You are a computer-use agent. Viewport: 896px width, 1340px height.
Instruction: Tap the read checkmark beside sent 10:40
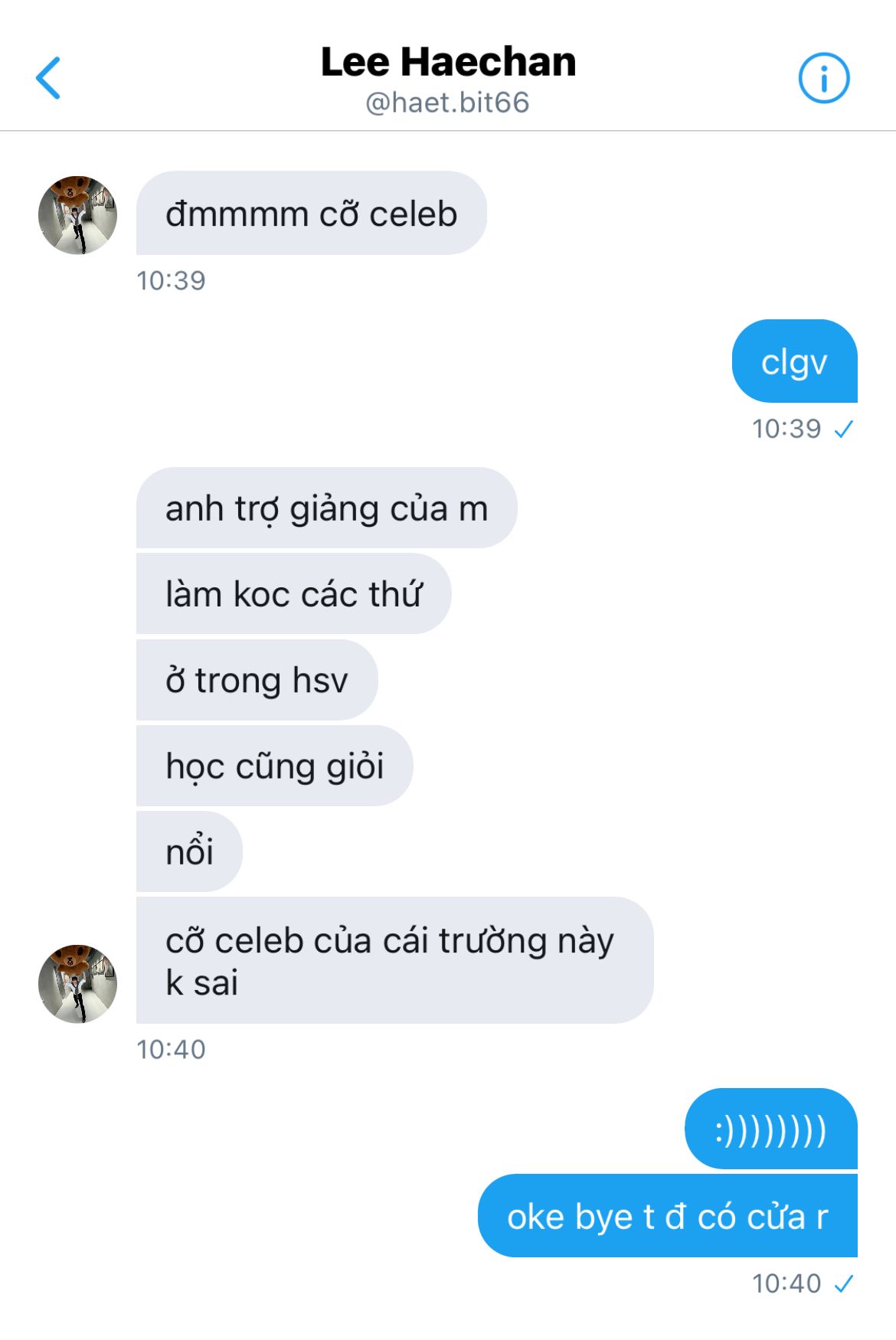point(844,1284)
